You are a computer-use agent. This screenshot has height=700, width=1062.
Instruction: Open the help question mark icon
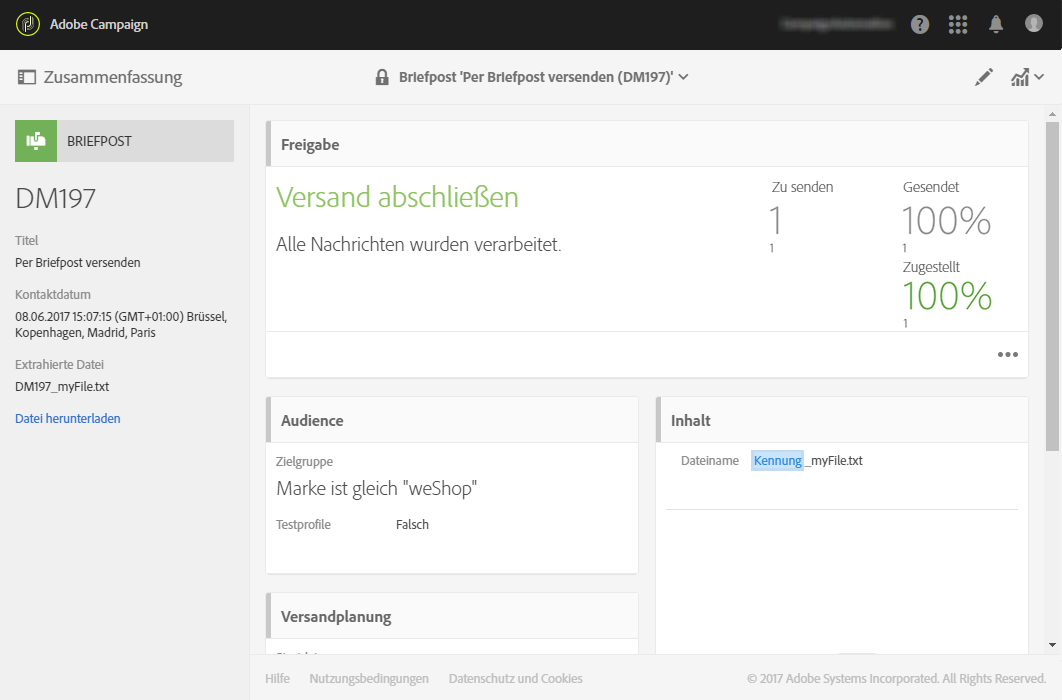(x=920, y=25)
